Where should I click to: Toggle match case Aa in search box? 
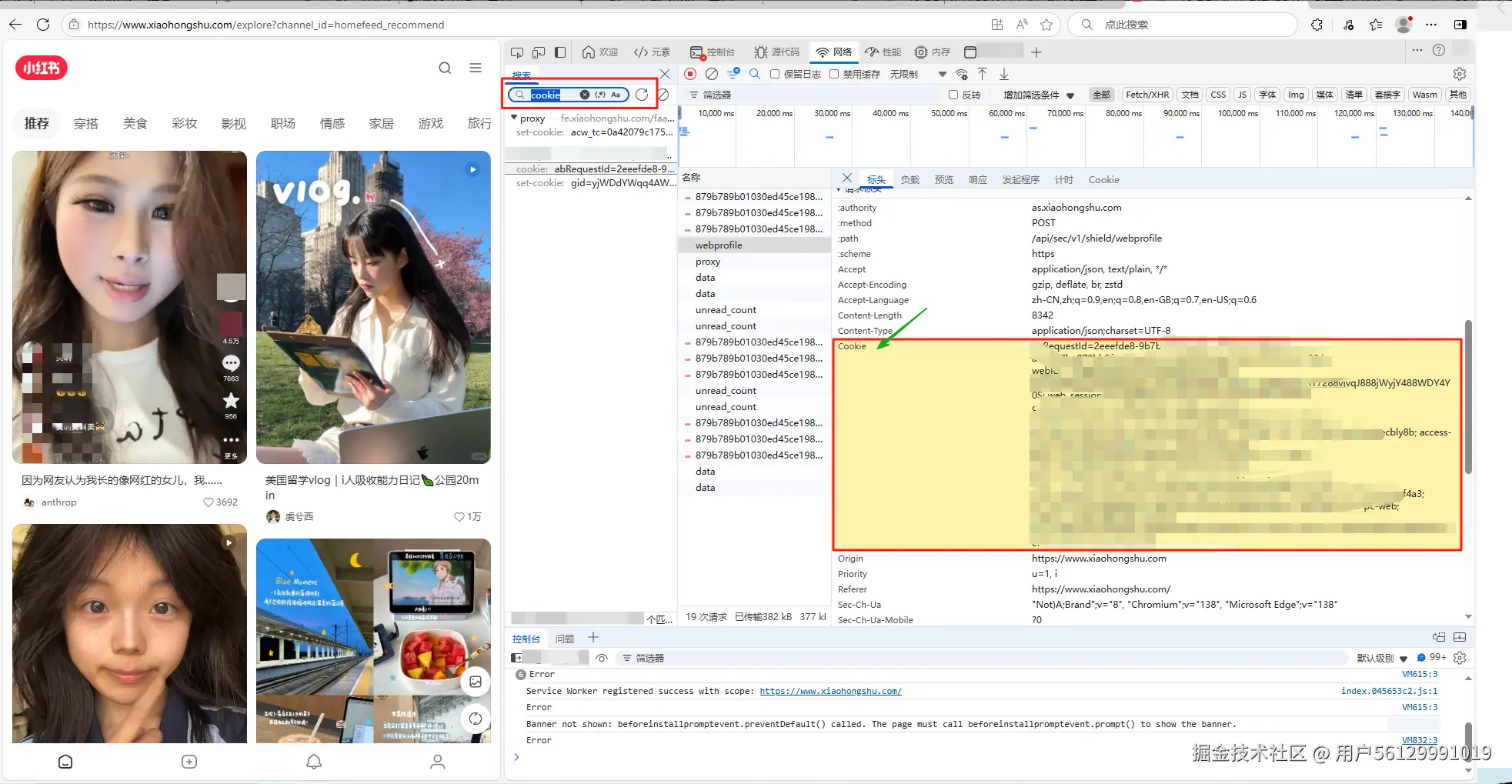click(616, 95)
